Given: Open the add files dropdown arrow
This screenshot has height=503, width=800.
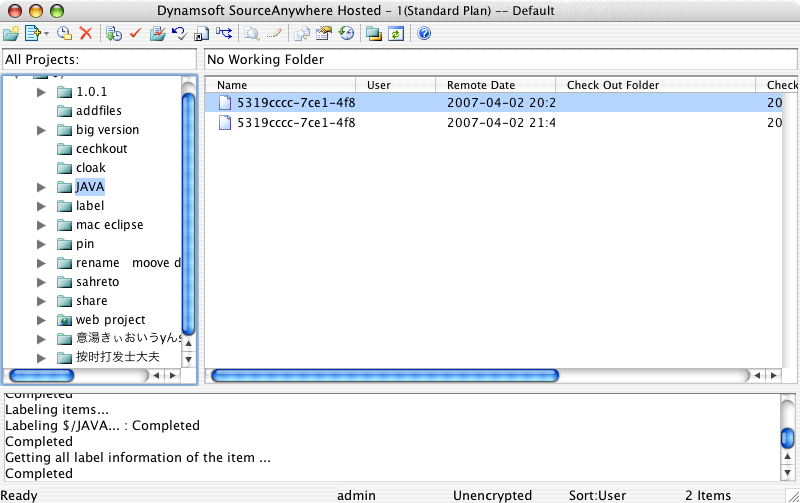Looking at the screenshot, I should [x=46, y=34].
